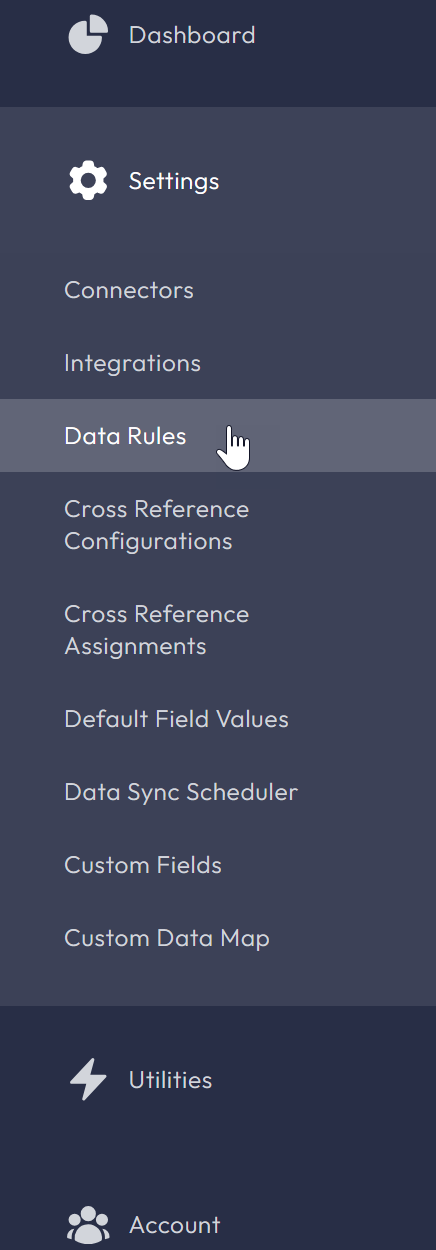Navigate to Default Field Values

tap(176, 719)
